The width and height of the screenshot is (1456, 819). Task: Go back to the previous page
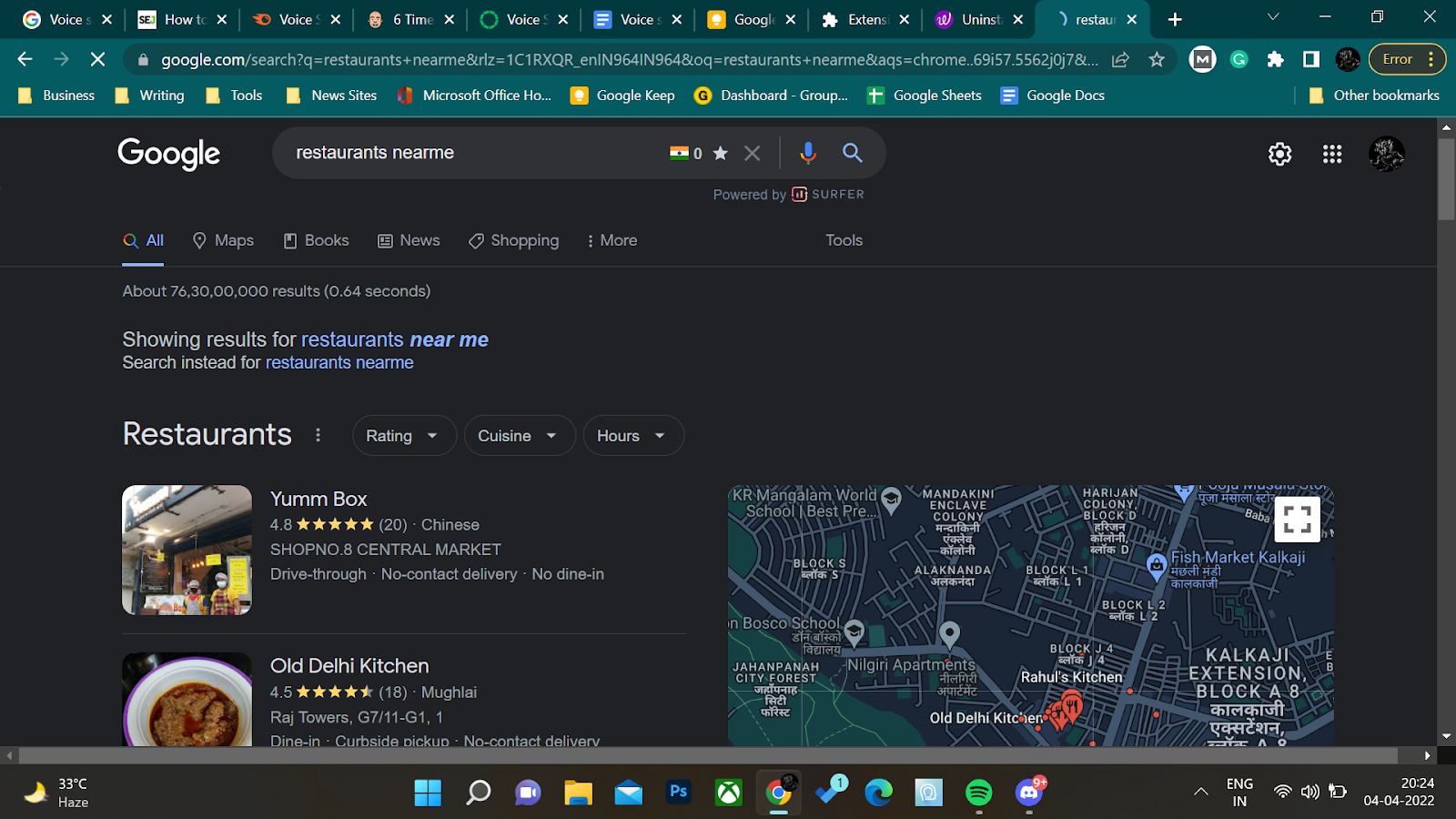(25, 59)
